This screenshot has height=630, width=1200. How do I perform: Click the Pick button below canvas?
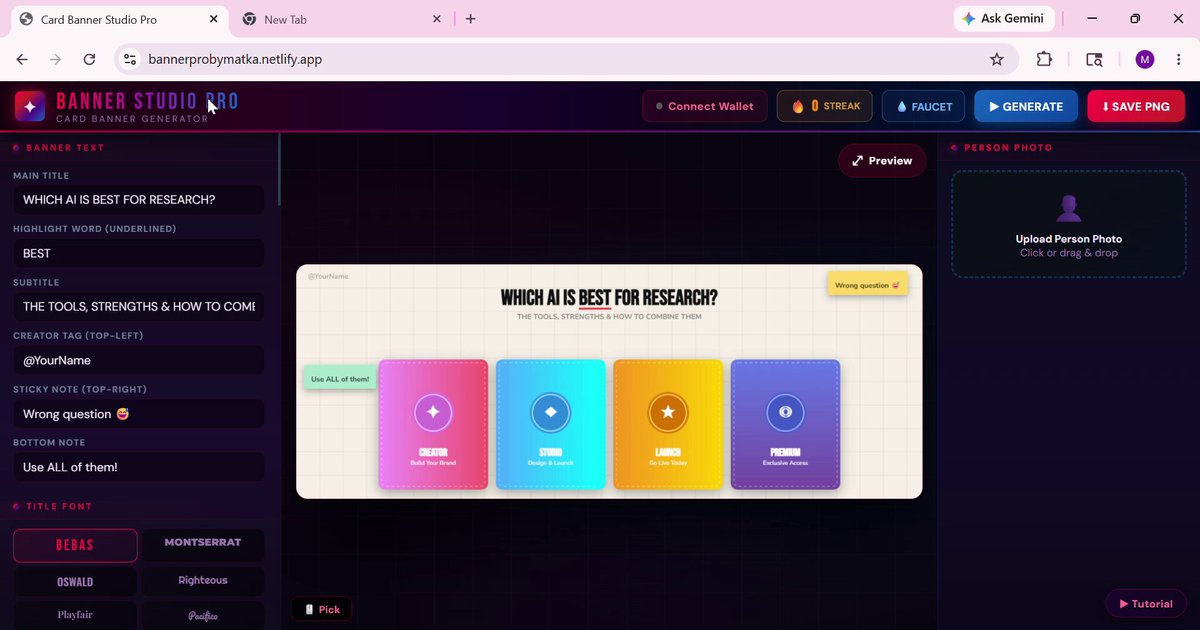point(322,609)
